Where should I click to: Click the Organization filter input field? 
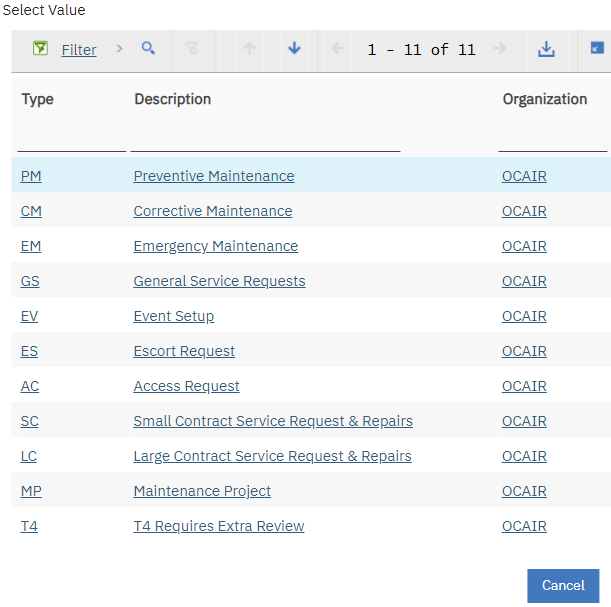552,139
